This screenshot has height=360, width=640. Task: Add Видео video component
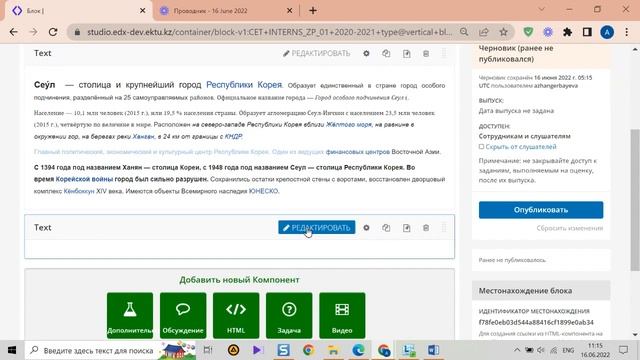point(342,315)
